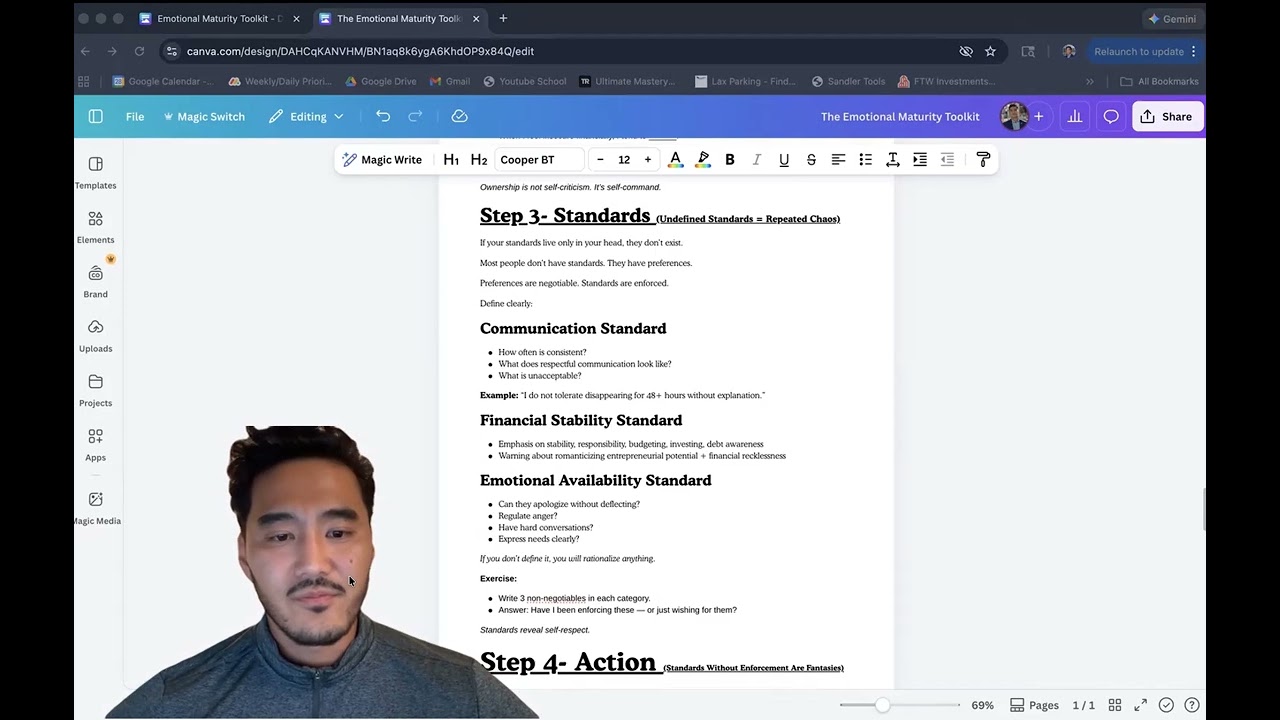Open the text spacing options
1280x720 pixels.
point(893,160)
